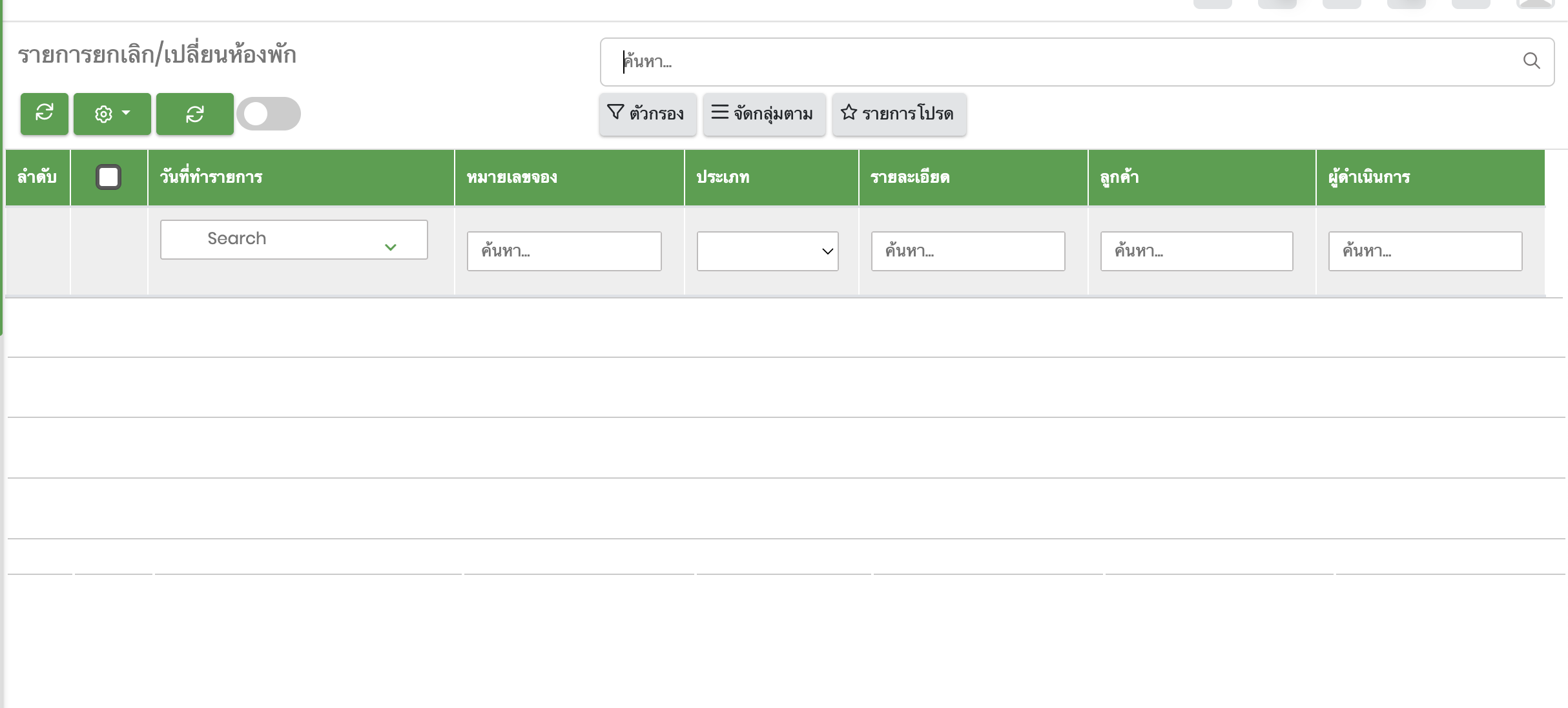Expand the date Search dropdown under วันที่ทำรายการ
1568x708 pixels.
(294, 240)
